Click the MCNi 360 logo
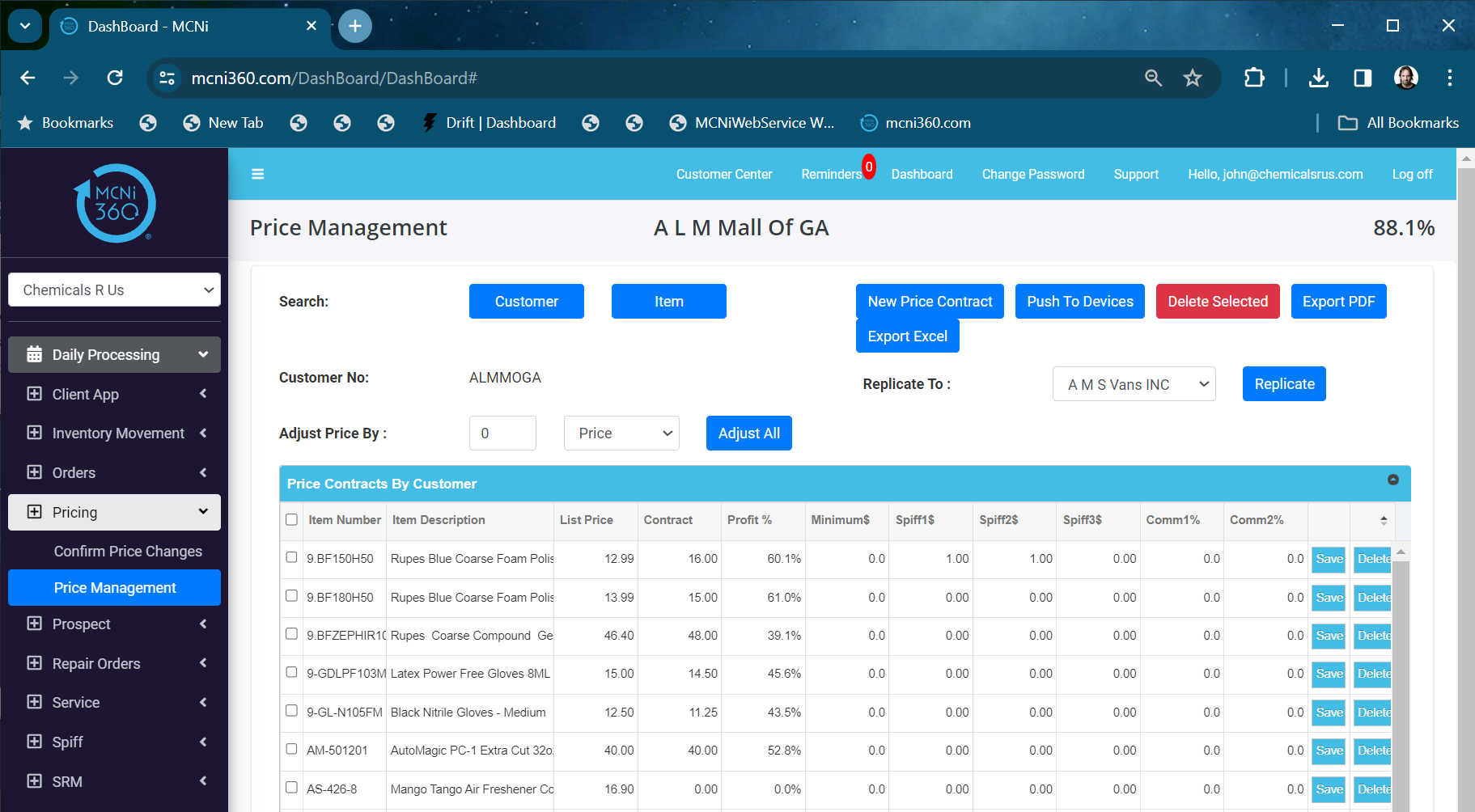Screen dimensions: 1475x812 (114, 203)
